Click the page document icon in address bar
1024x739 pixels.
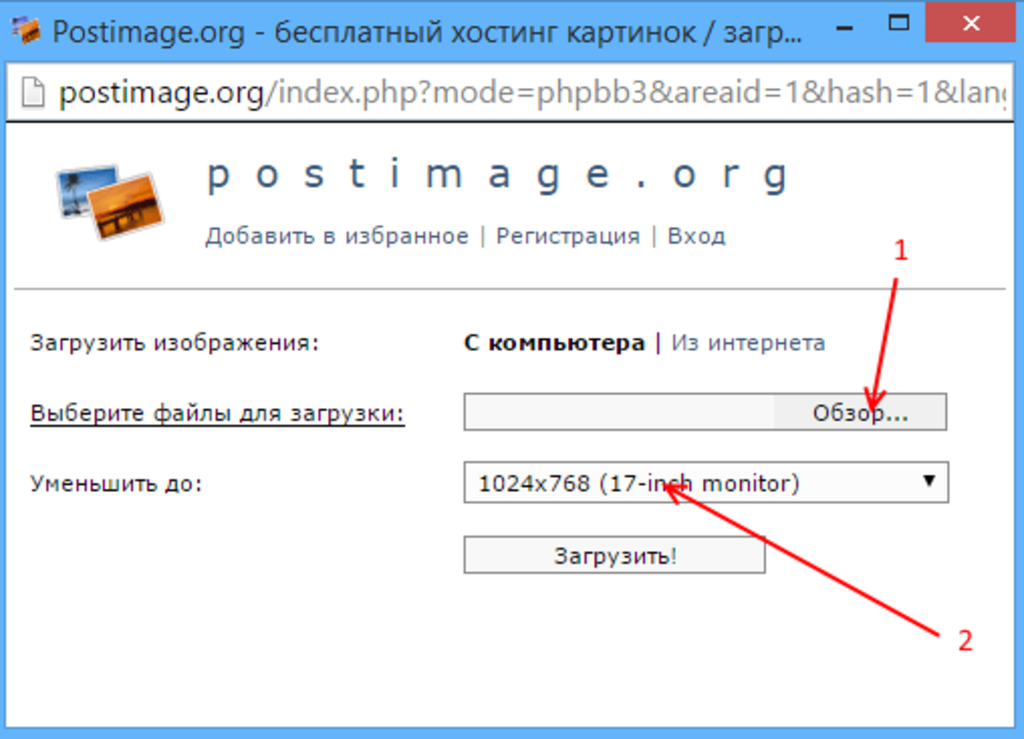(33, 91)
